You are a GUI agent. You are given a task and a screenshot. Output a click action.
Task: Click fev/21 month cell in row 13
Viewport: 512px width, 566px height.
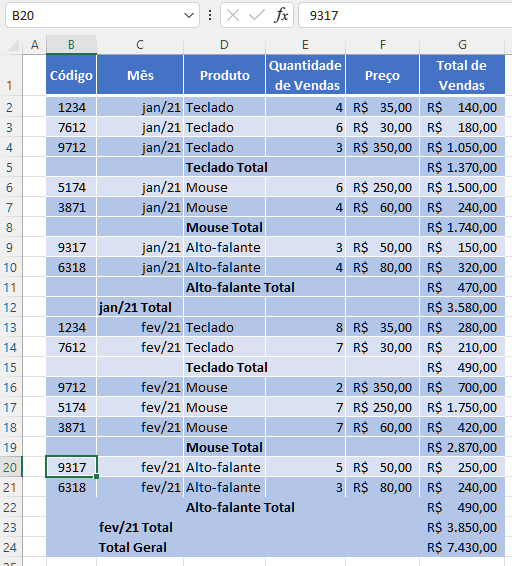pyautogui.click(x=140, y=327)
